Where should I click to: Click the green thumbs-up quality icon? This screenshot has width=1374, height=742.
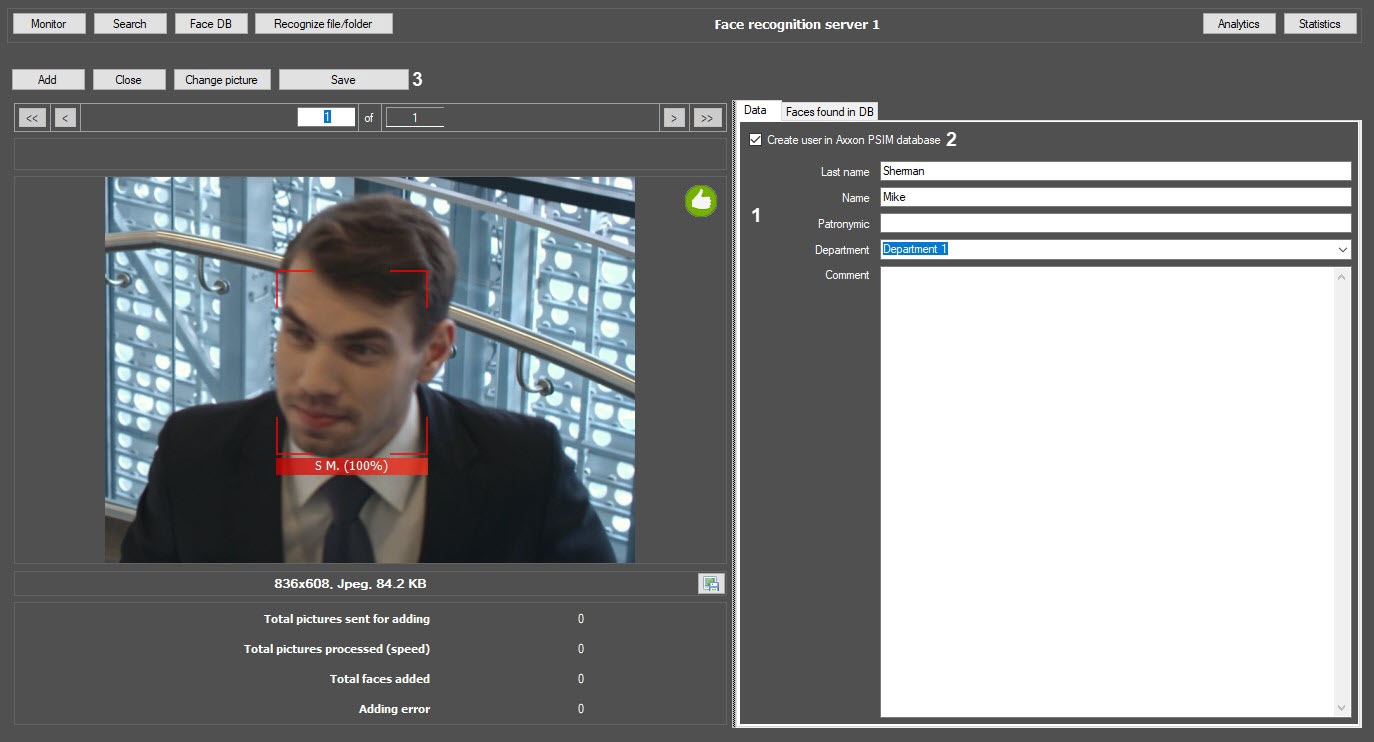tap(700, 202)
